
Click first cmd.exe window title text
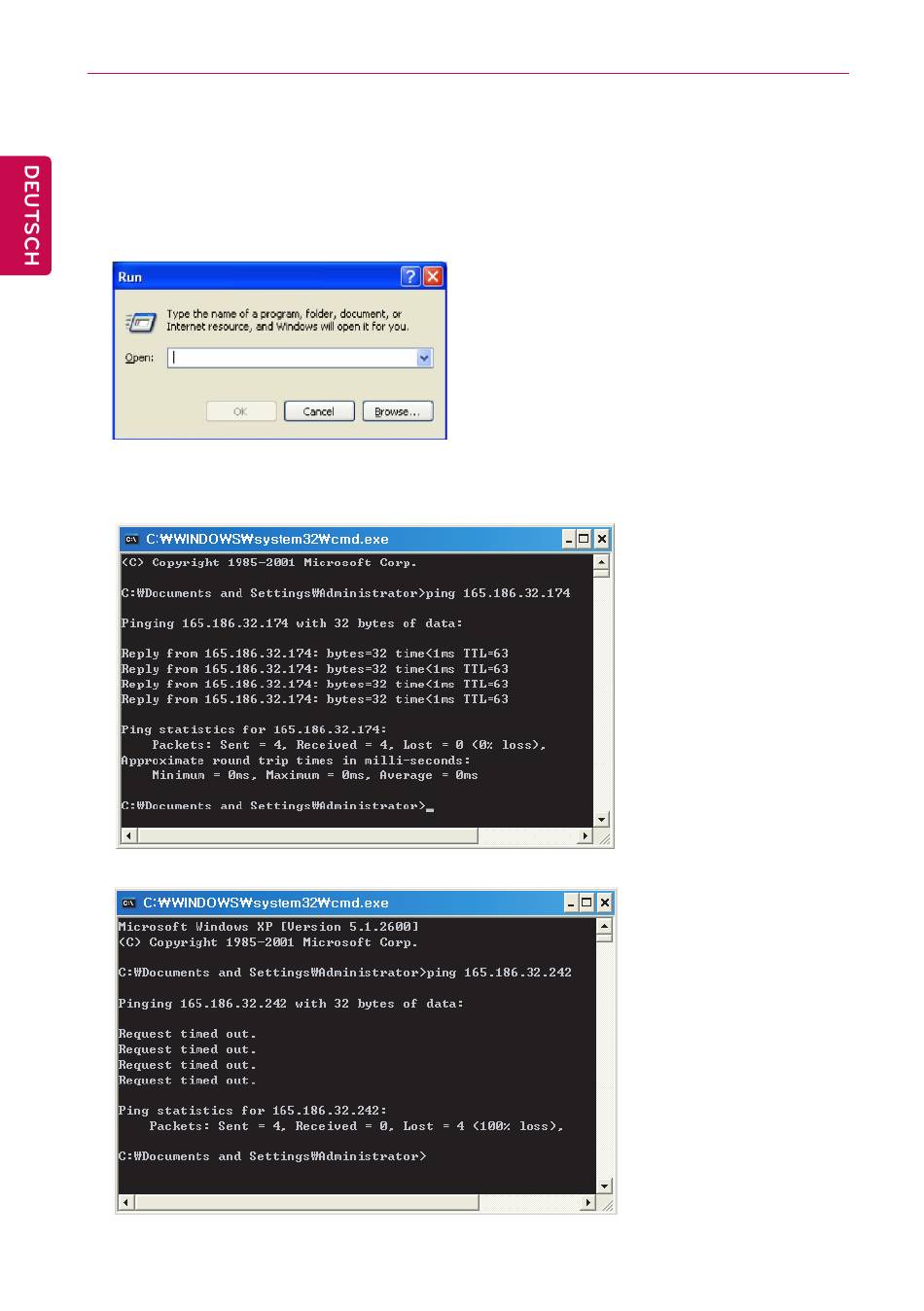[267, 539]
